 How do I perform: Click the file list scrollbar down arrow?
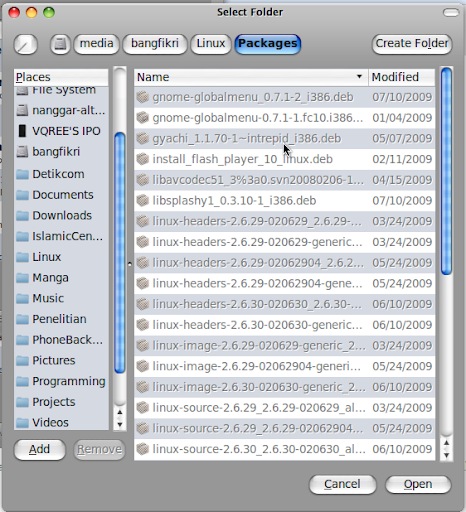pyautogui.click(x=446, y=455)
